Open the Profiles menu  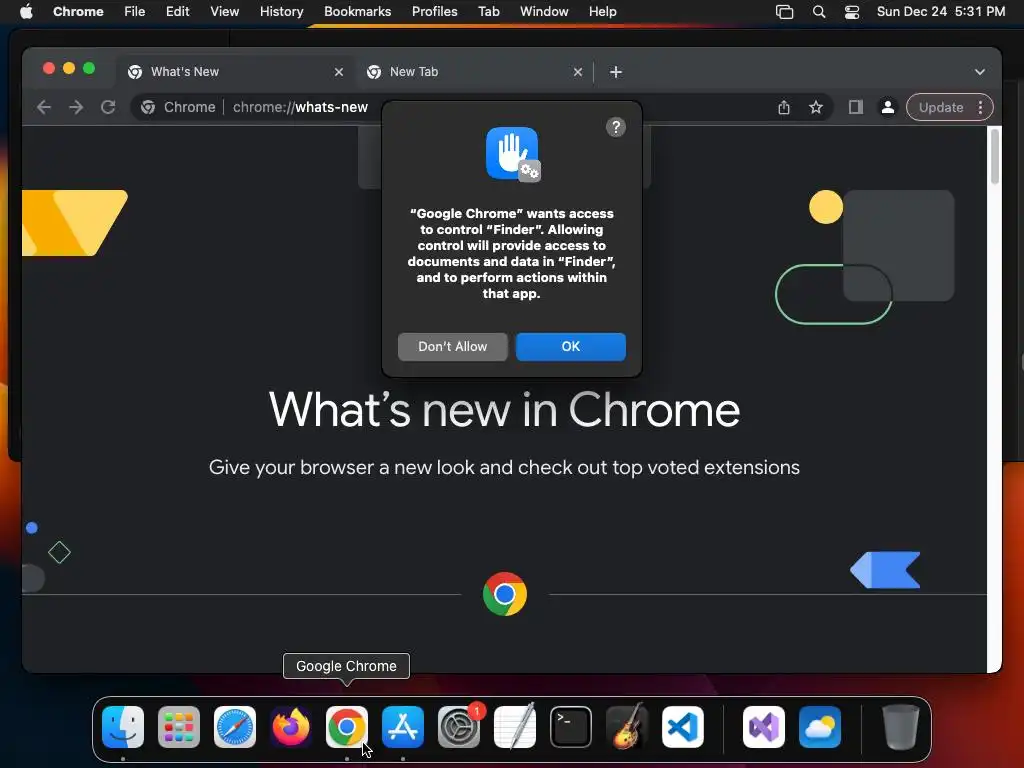(x=434, y=12)
